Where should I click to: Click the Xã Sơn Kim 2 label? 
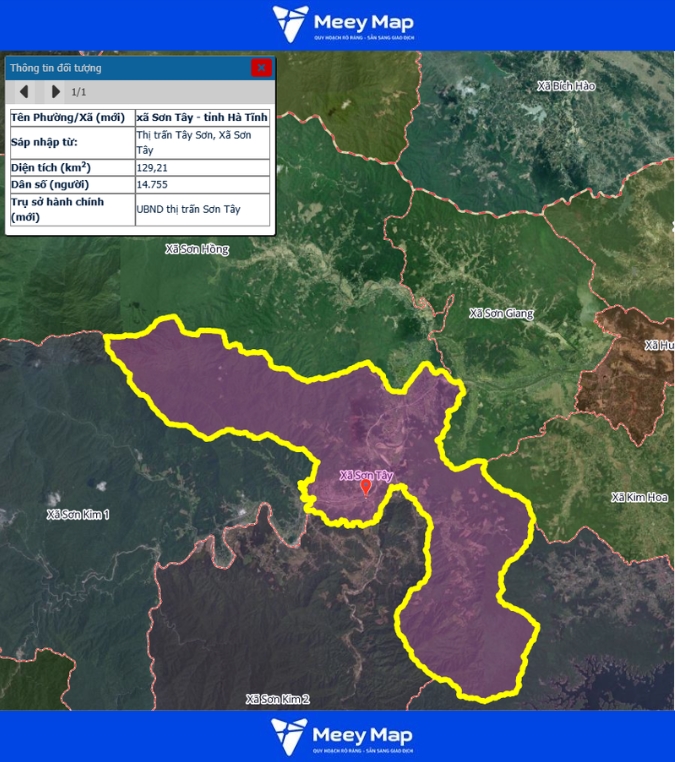tap(277, 699)
